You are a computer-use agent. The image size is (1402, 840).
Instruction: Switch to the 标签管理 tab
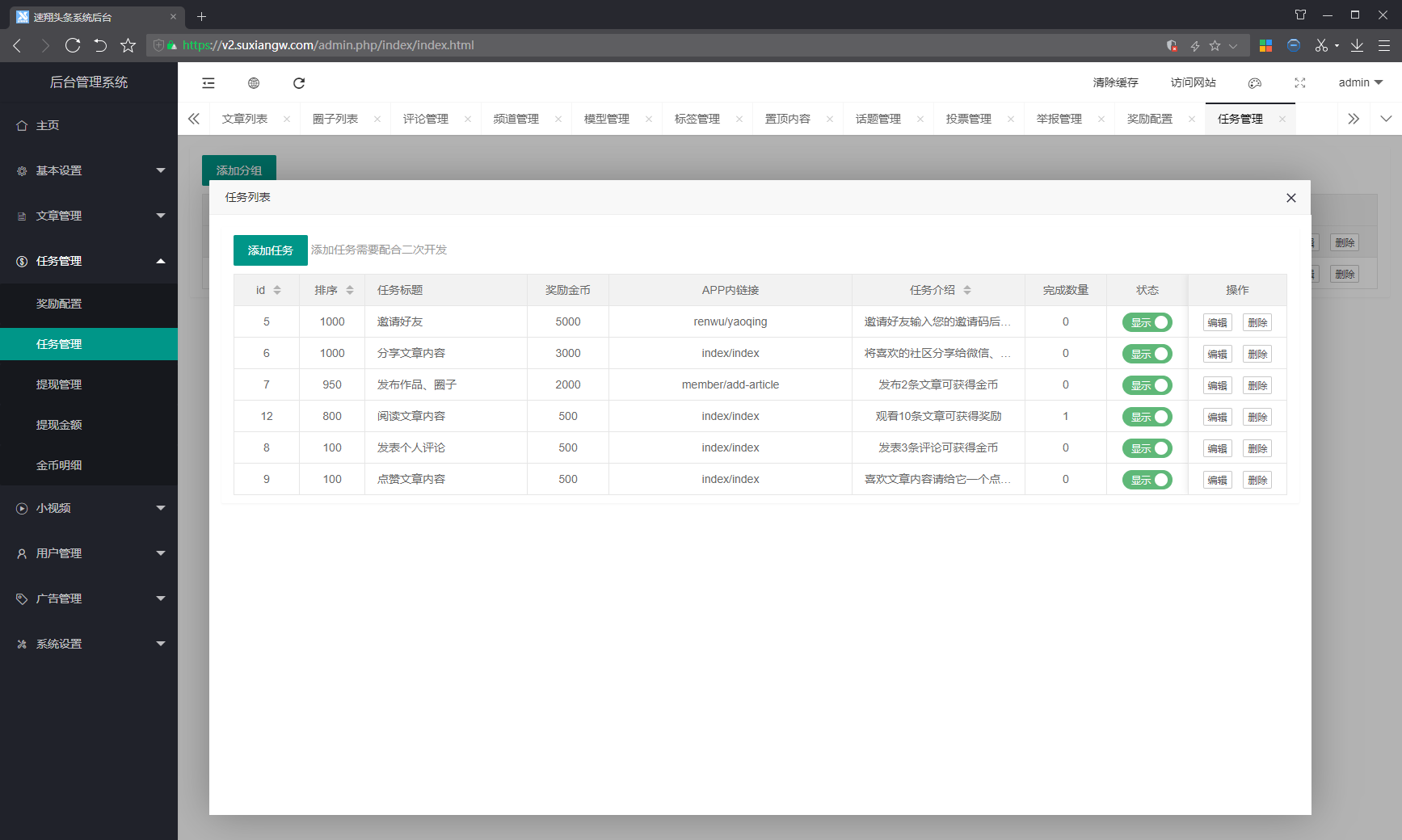697,119
